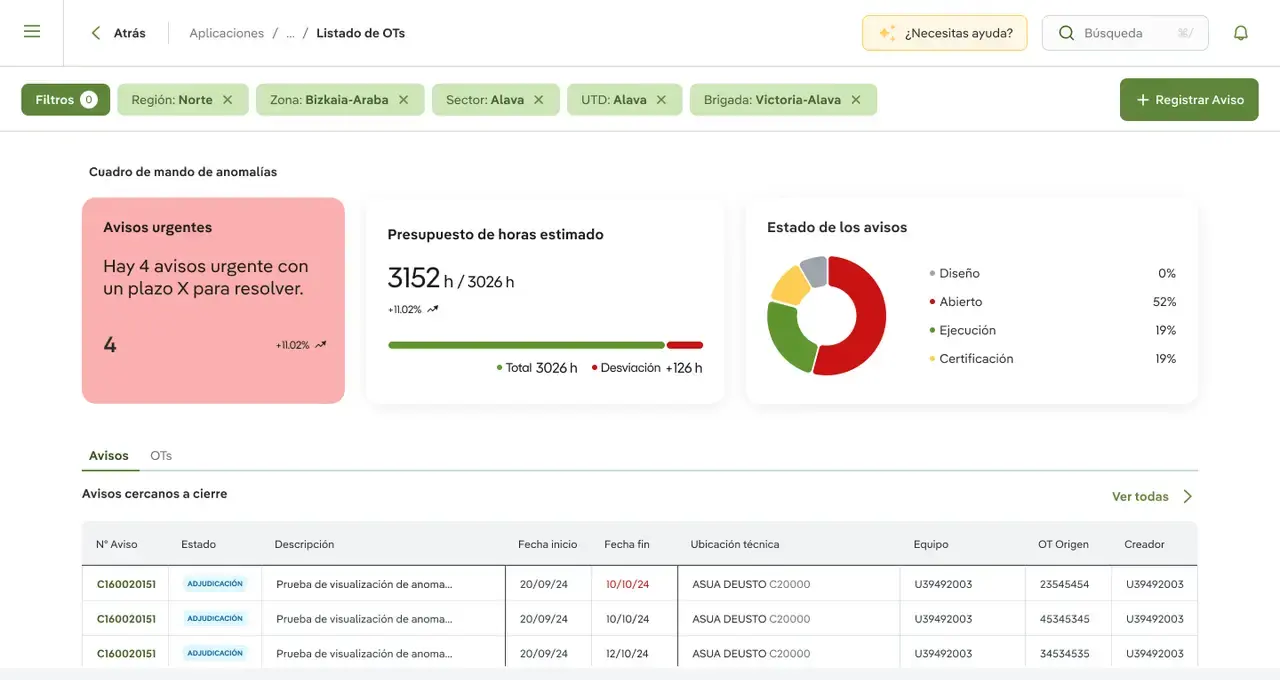This screenshot has width=1280, height=680.
Task: Expand the collapsed breadcrumb ellipsis
Action: click(290, 33)
